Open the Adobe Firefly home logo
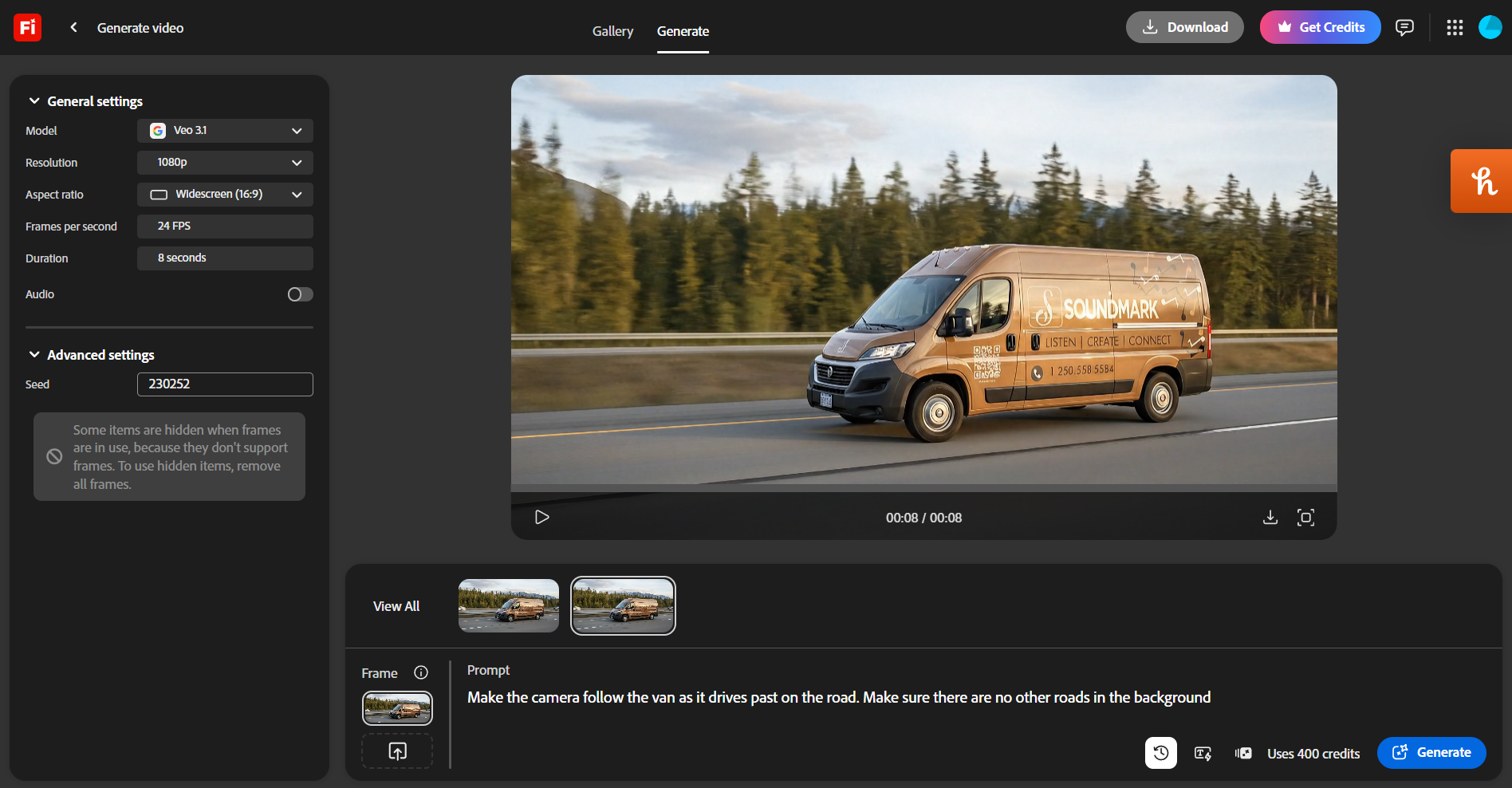This screenshot has height=788, width=1512. click(x=27, y=27)
